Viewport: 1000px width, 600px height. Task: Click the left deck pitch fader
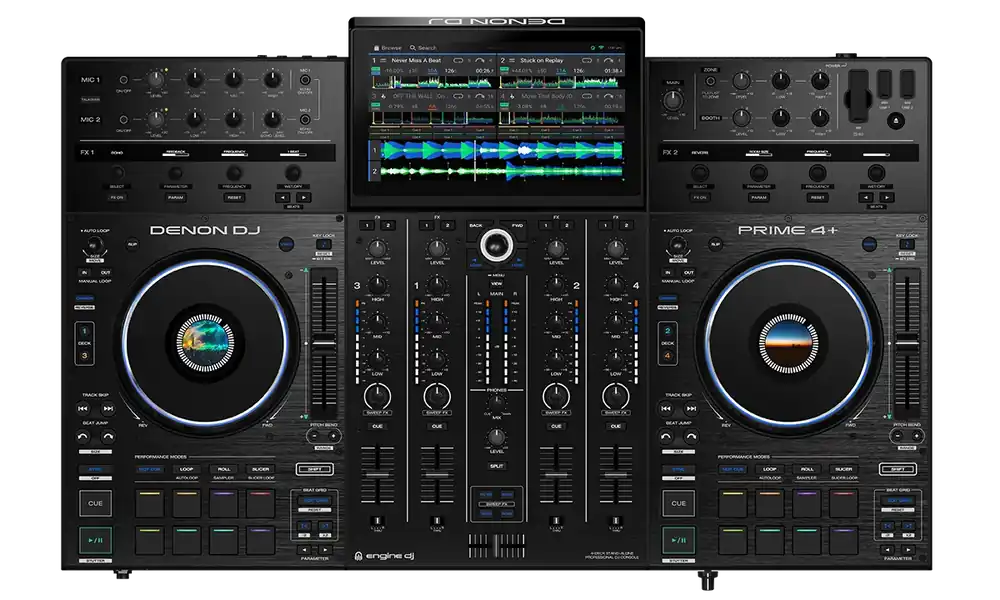click(x=324, y=343)
